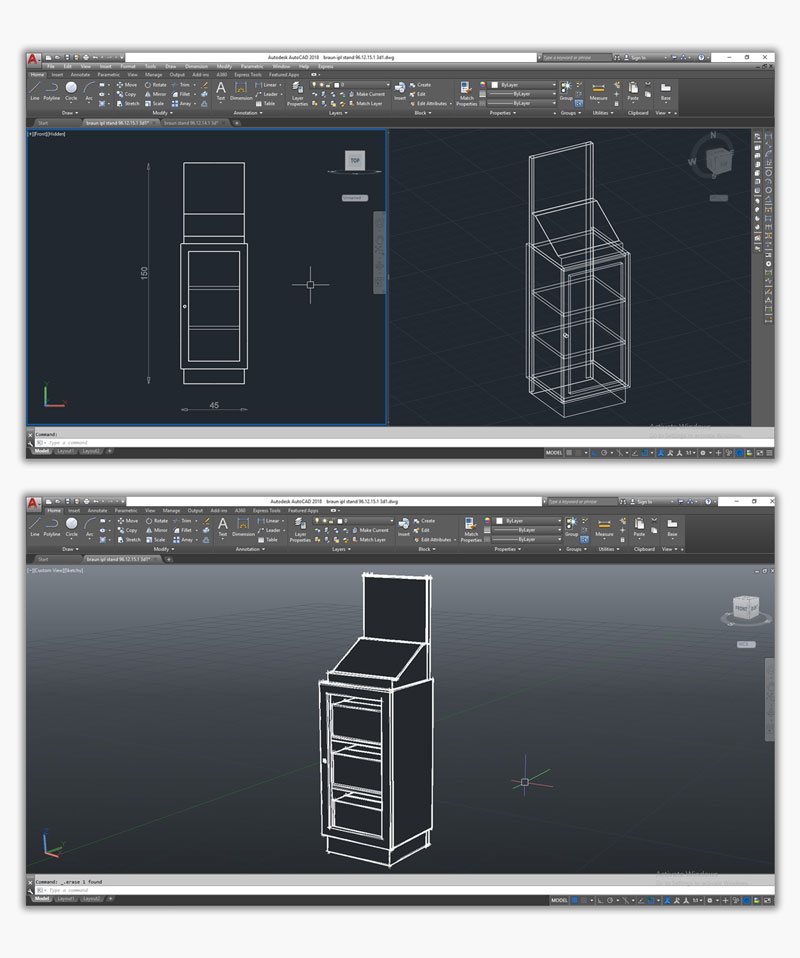Image resolution: width=800 pixels, height=958 pixels.
Task: Click command line input in upper window
Action: coord(403,442)
